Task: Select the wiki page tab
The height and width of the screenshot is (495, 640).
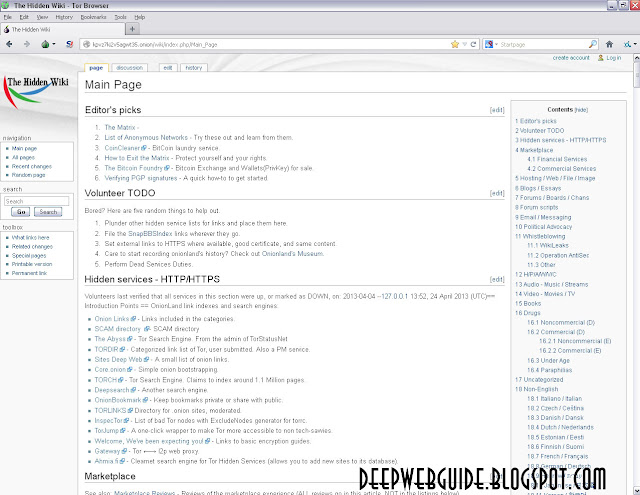Action: point(96,68)
